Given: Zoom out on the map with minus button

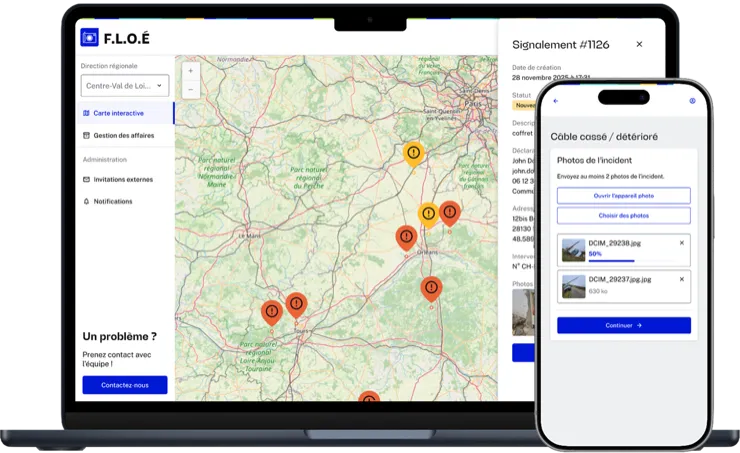Looking at the screenshot, I should tap(191, 89).
